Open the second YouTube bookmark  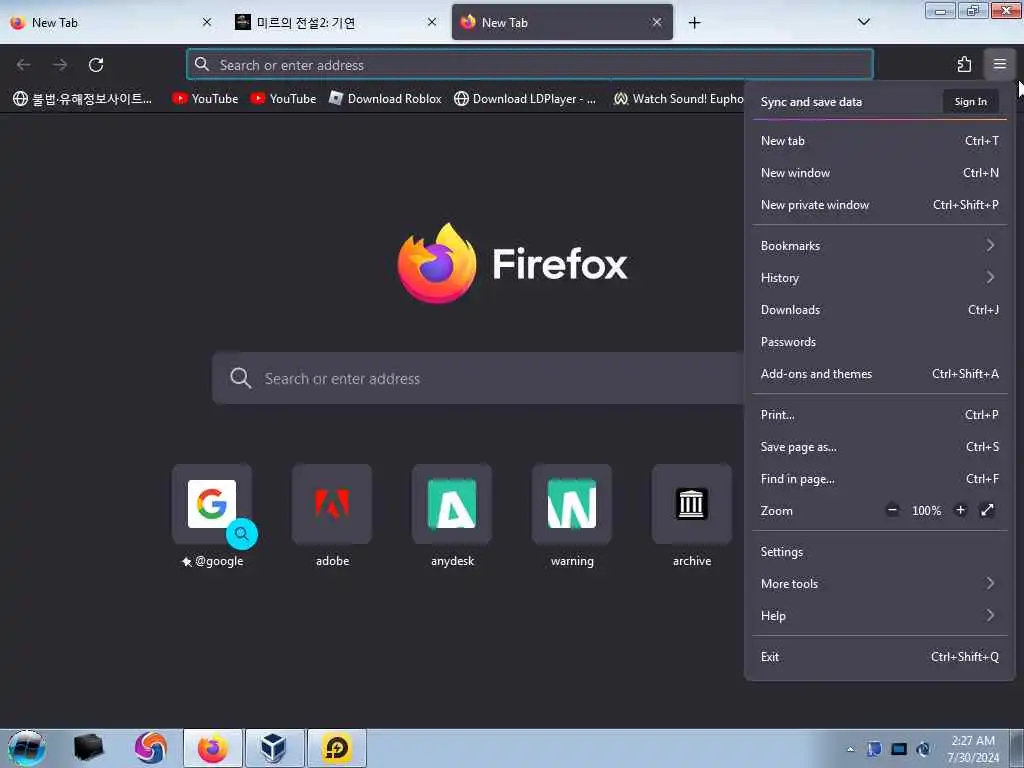point(283,99)
